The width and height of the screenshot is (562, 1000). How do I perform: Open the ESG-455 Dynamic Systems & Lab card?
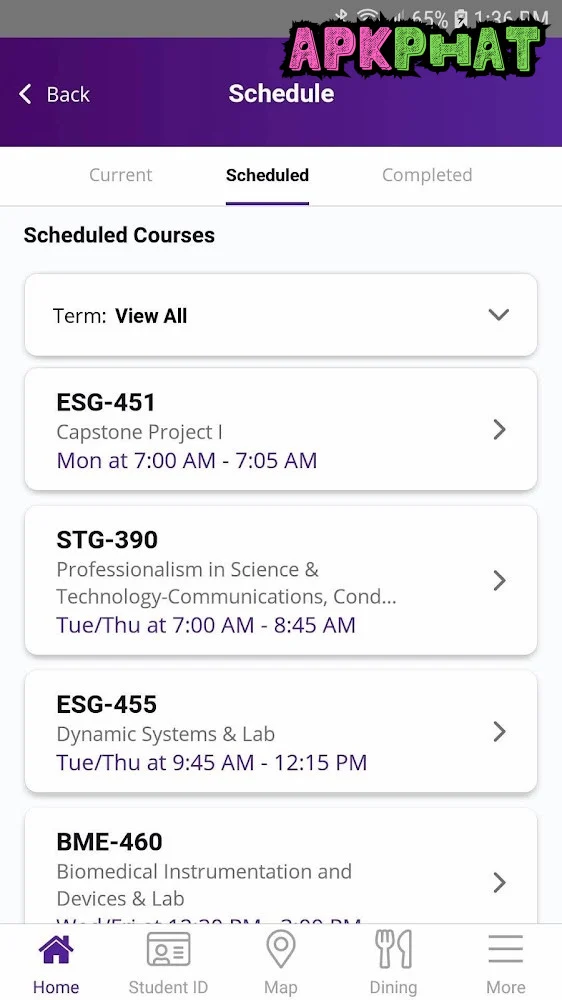(281, 731)
